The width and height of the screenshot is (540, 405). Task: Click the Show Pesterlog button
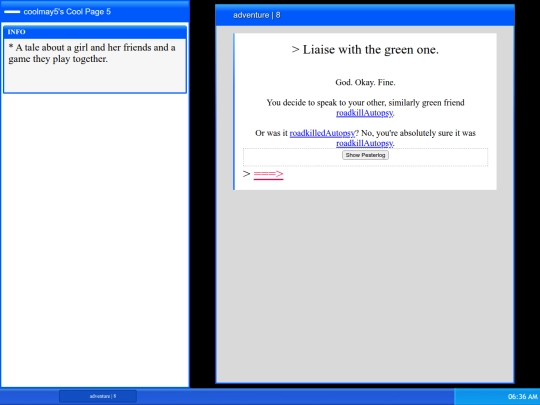[365, 155]
